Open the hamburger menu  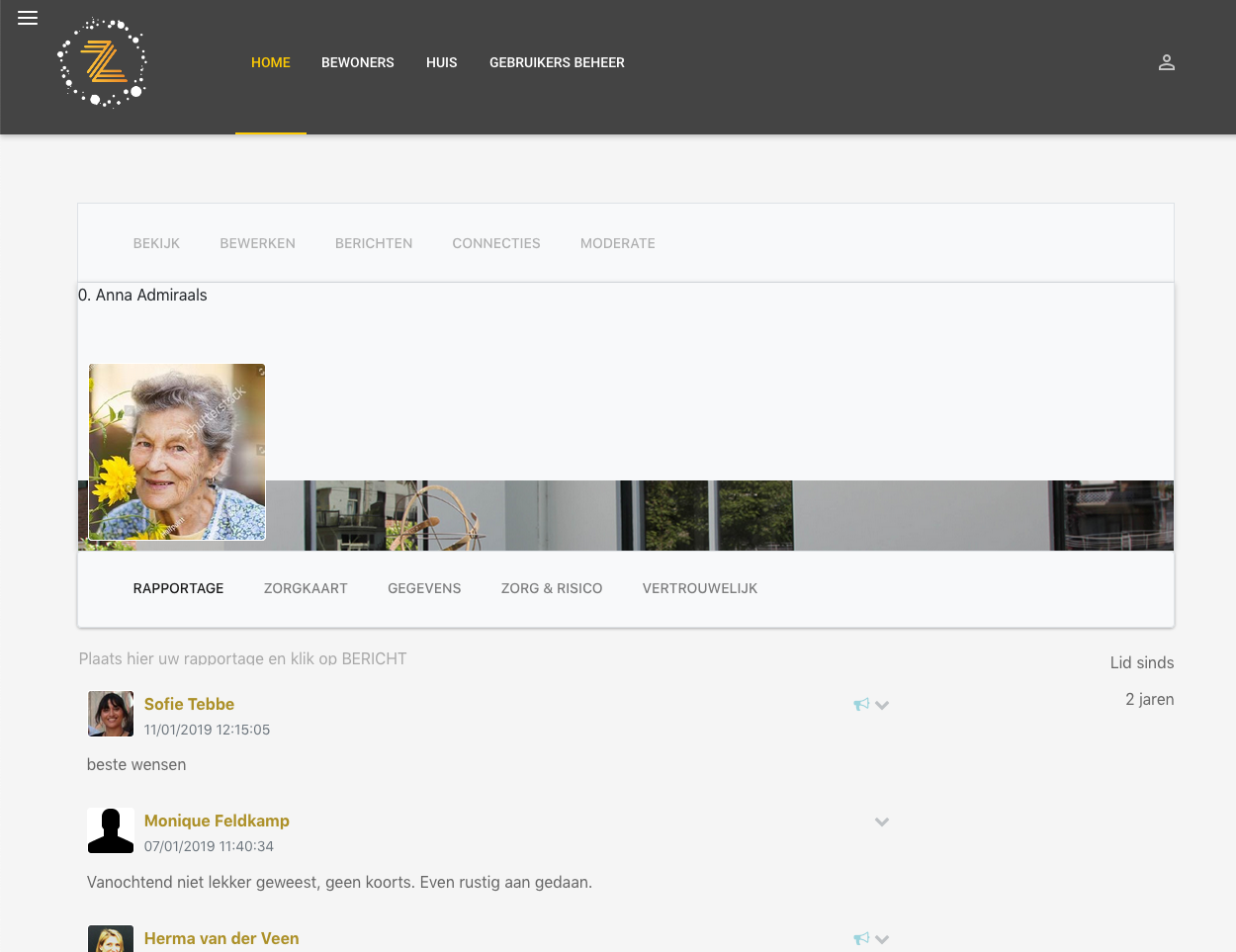tap(28, 18)
